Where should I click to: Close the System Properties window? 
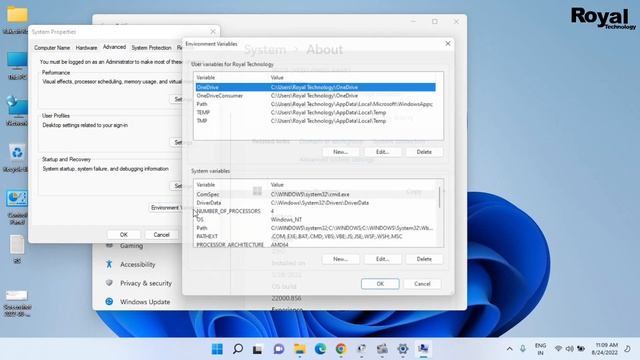(x=213, y=31)
